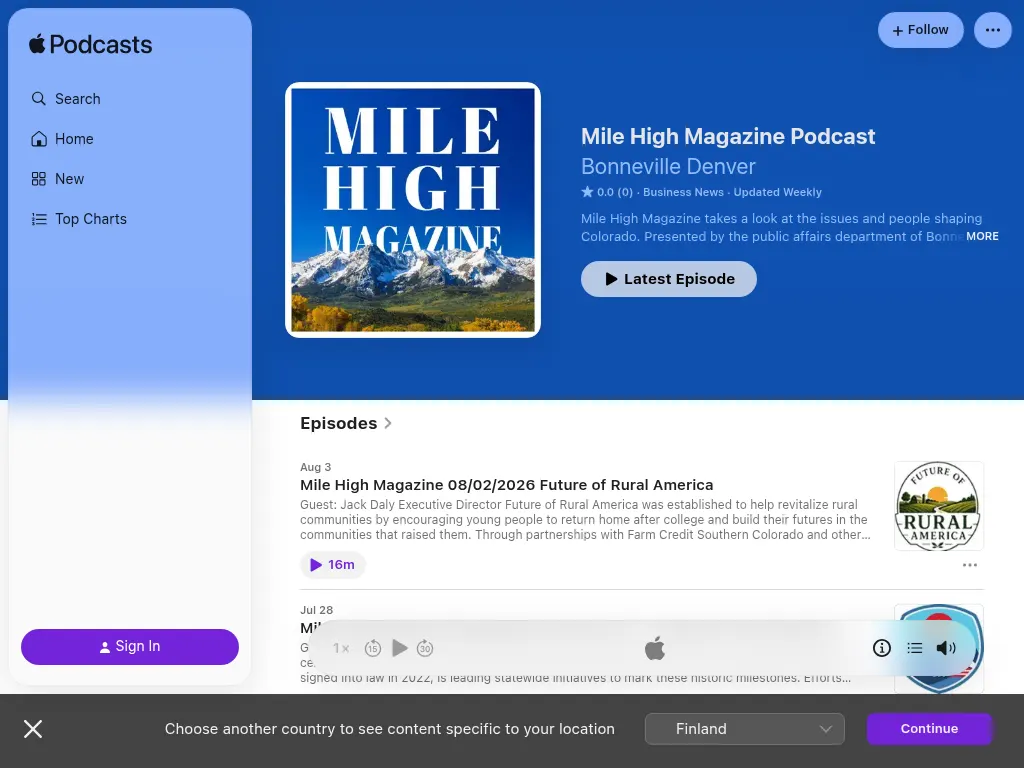Open options for the Aug 3 episode

click(x=970, y=565)
